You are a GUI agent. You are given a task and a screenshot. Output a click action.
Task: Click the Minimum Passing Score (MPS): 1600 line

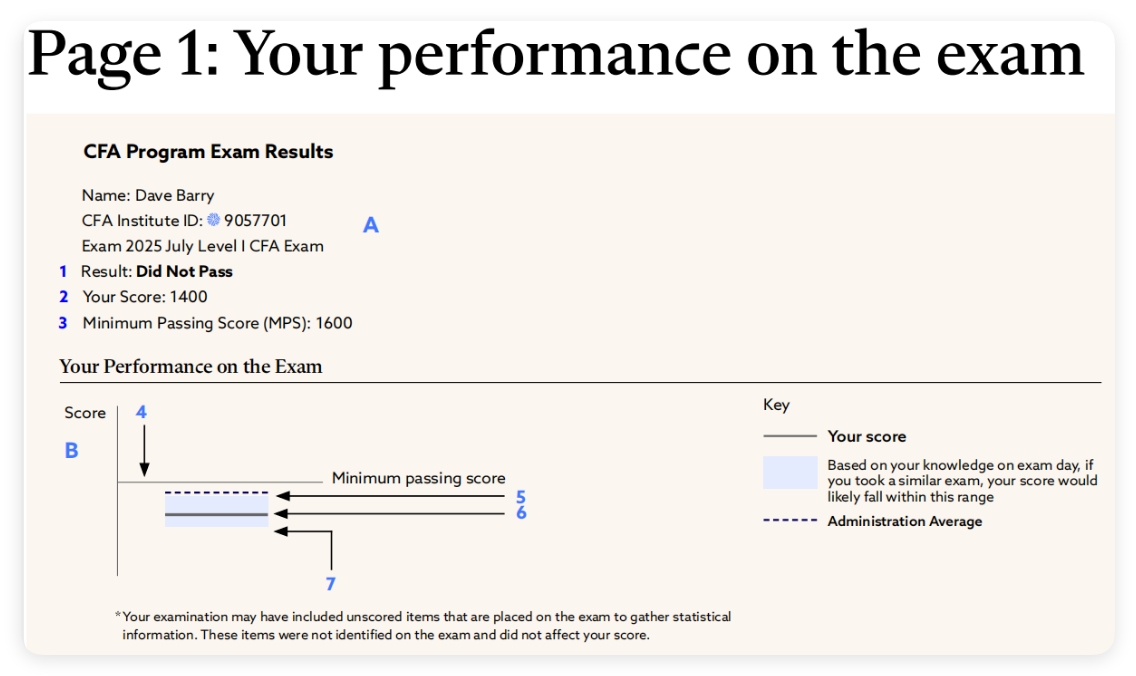pos(217,323)
